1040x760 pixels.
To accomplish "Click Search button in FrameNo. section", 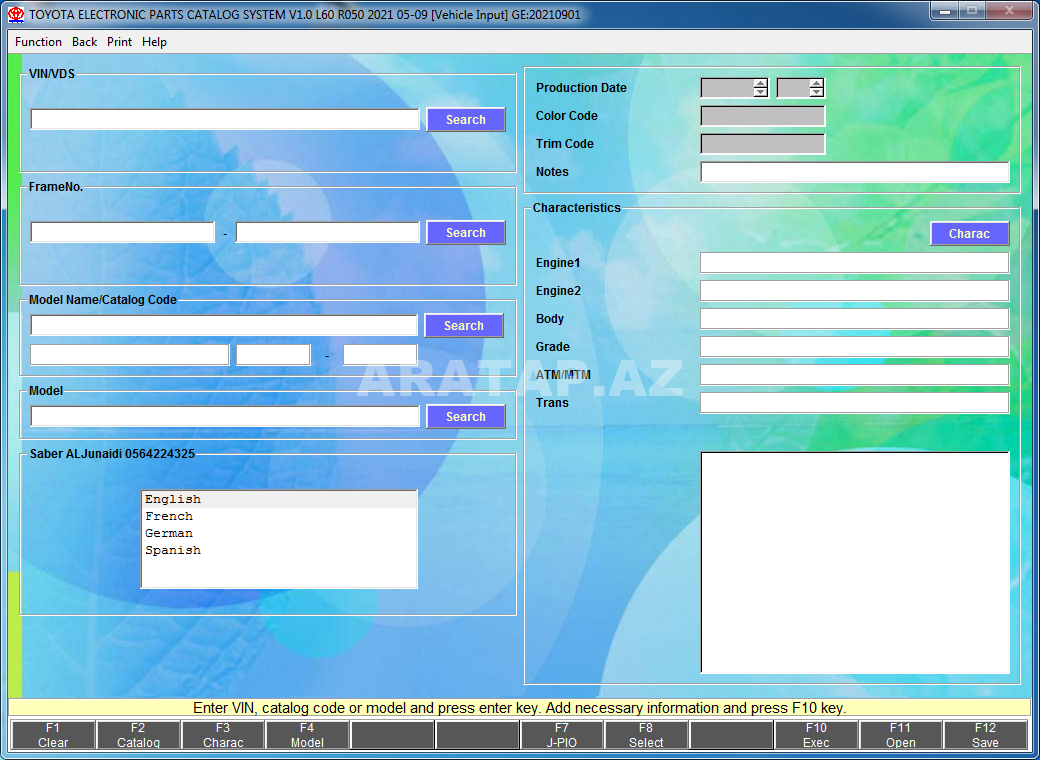I will (466, 233).
